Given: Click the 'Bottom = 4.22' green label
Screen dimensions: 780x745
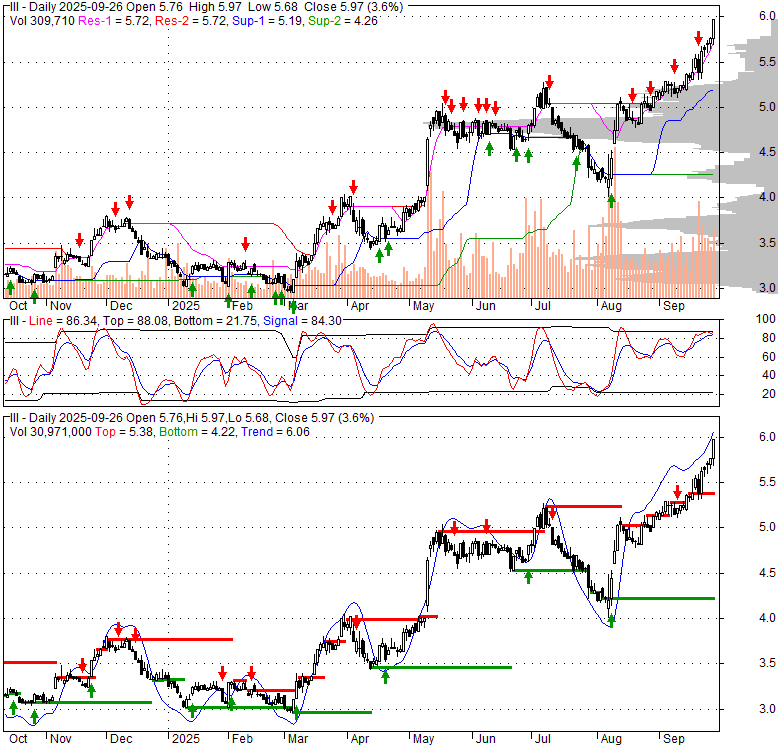Looking at the screenshot, I should (x=197, y=432).
